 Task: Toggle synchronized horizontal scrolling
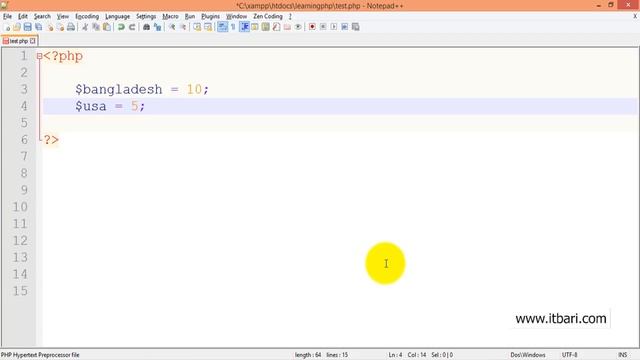[208, 27]
